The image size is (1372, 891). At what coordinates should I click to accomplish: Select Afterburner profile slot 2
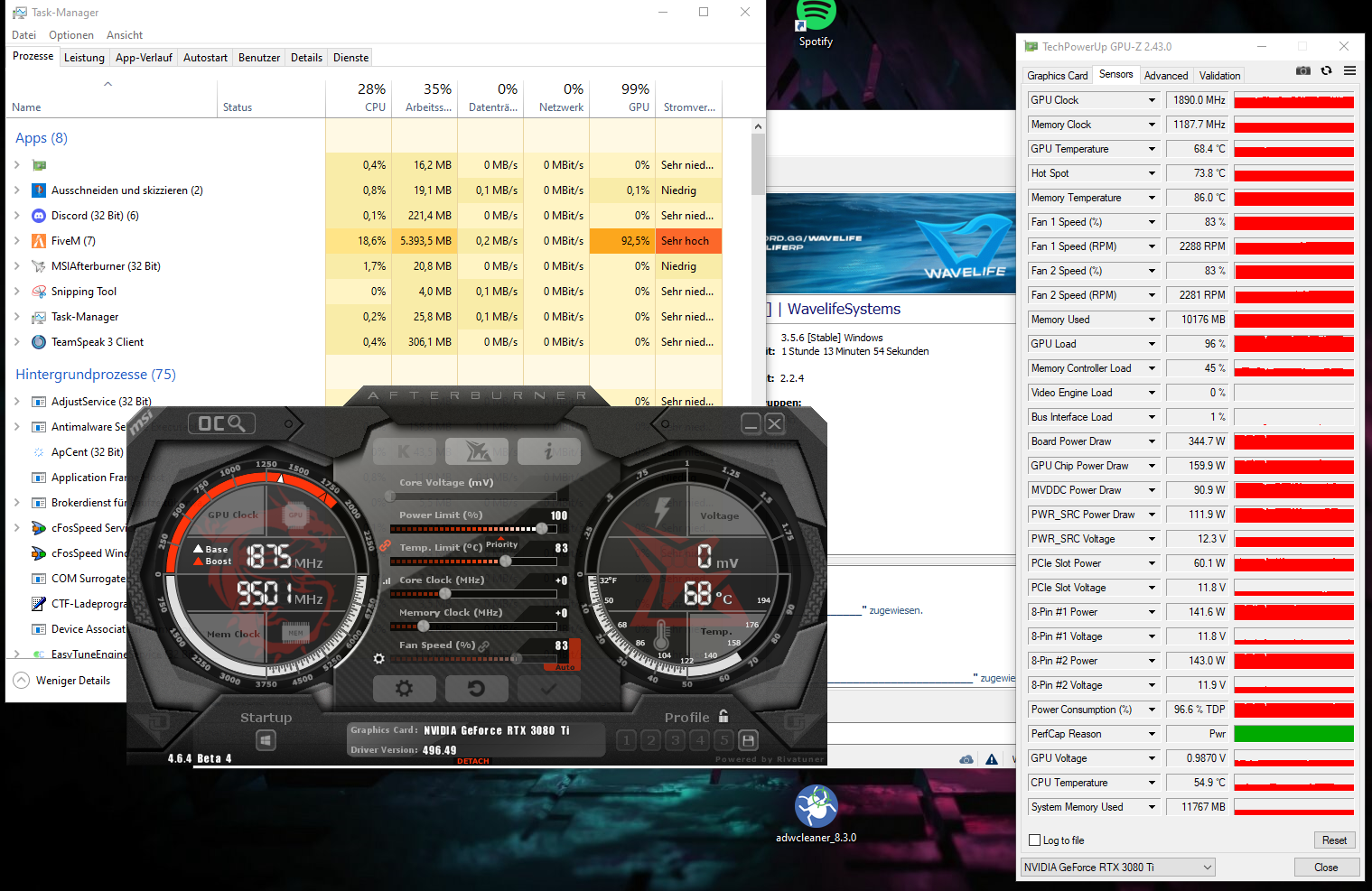(x=650, y=740)
